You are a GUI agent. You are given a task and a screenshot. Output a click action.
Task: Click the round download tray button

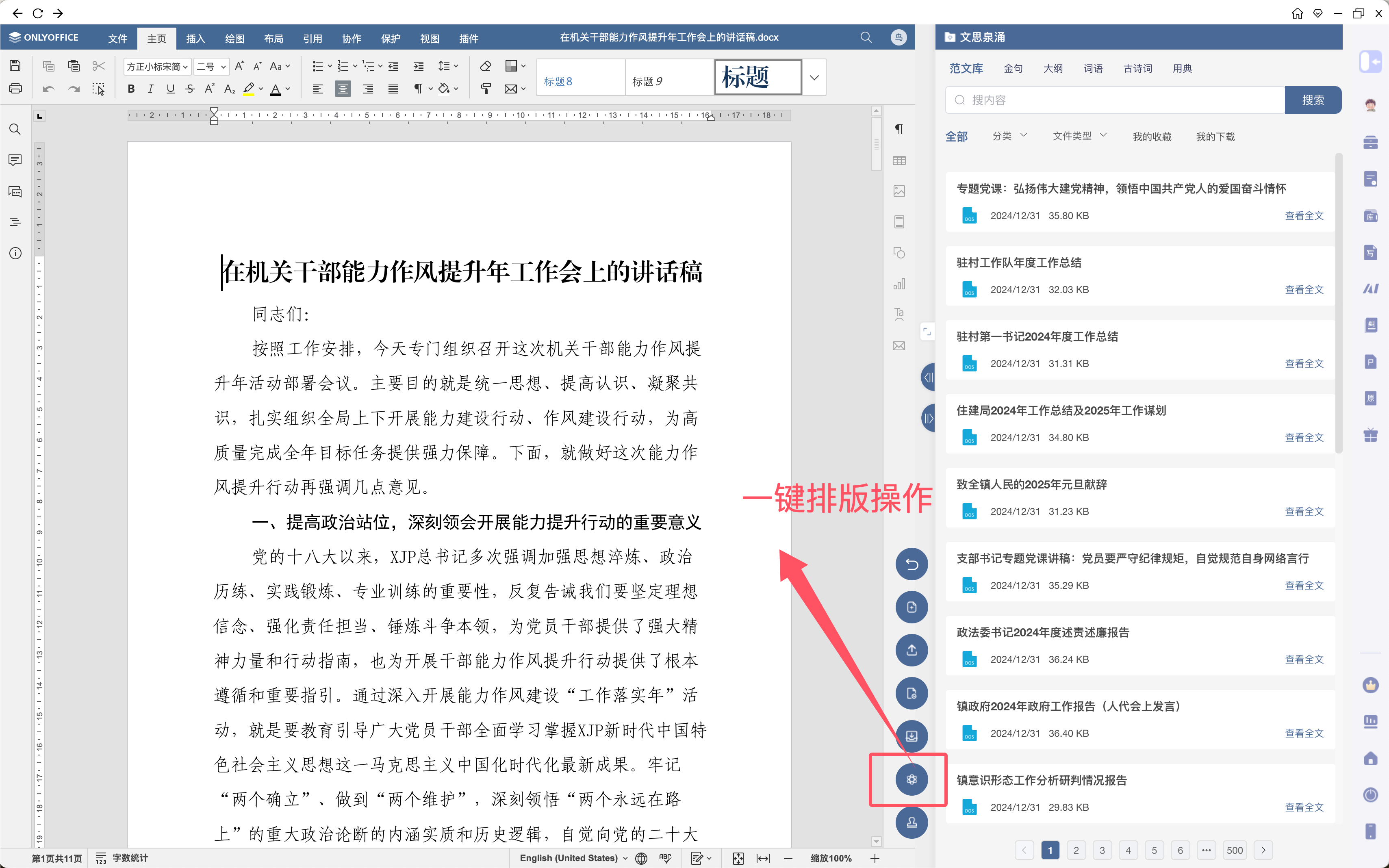[x=912, y=736]
